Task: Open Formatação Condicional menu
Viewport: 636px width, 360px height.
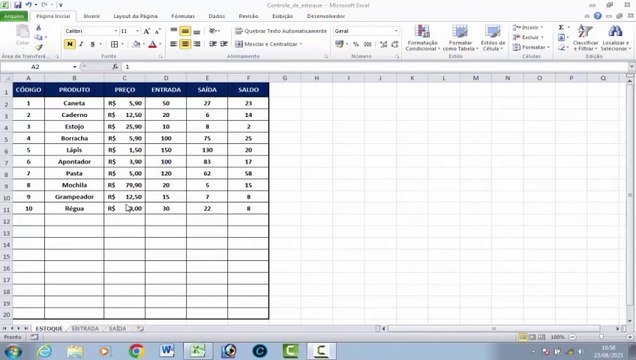Action: (x=422, y=38)
